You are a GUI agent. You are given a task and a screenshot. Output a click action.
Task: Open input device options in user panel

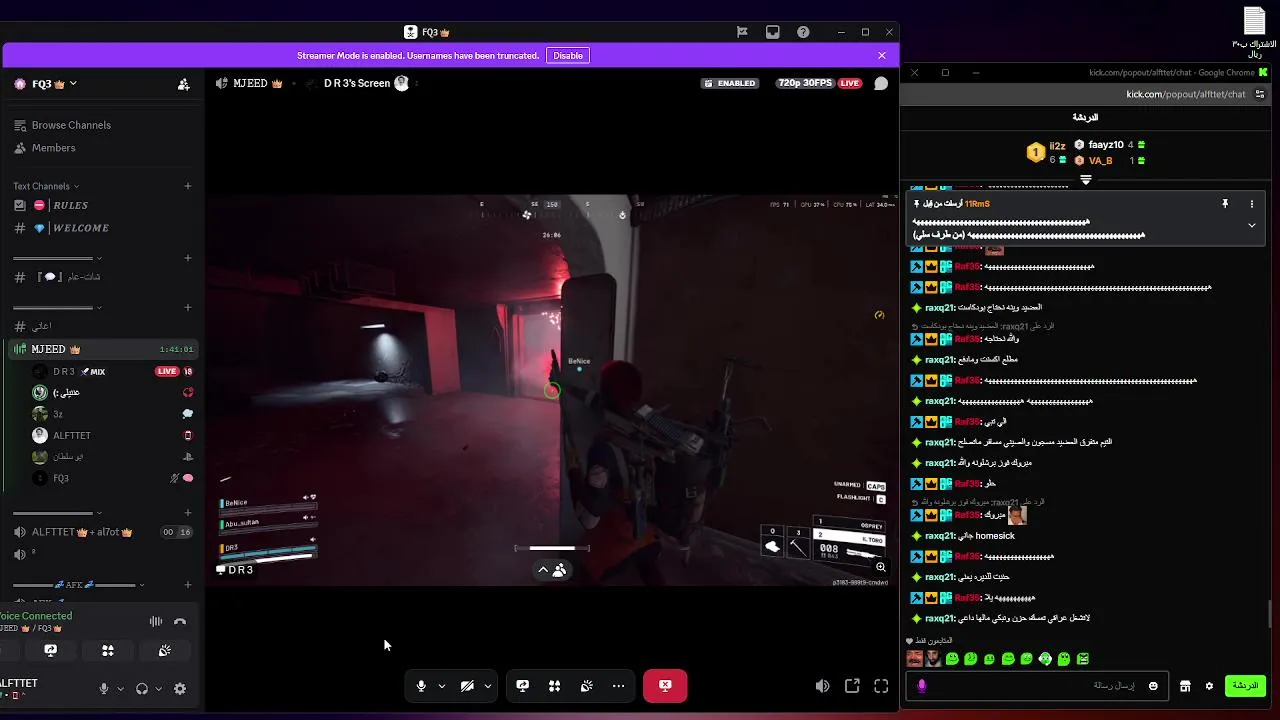point(120,688)
